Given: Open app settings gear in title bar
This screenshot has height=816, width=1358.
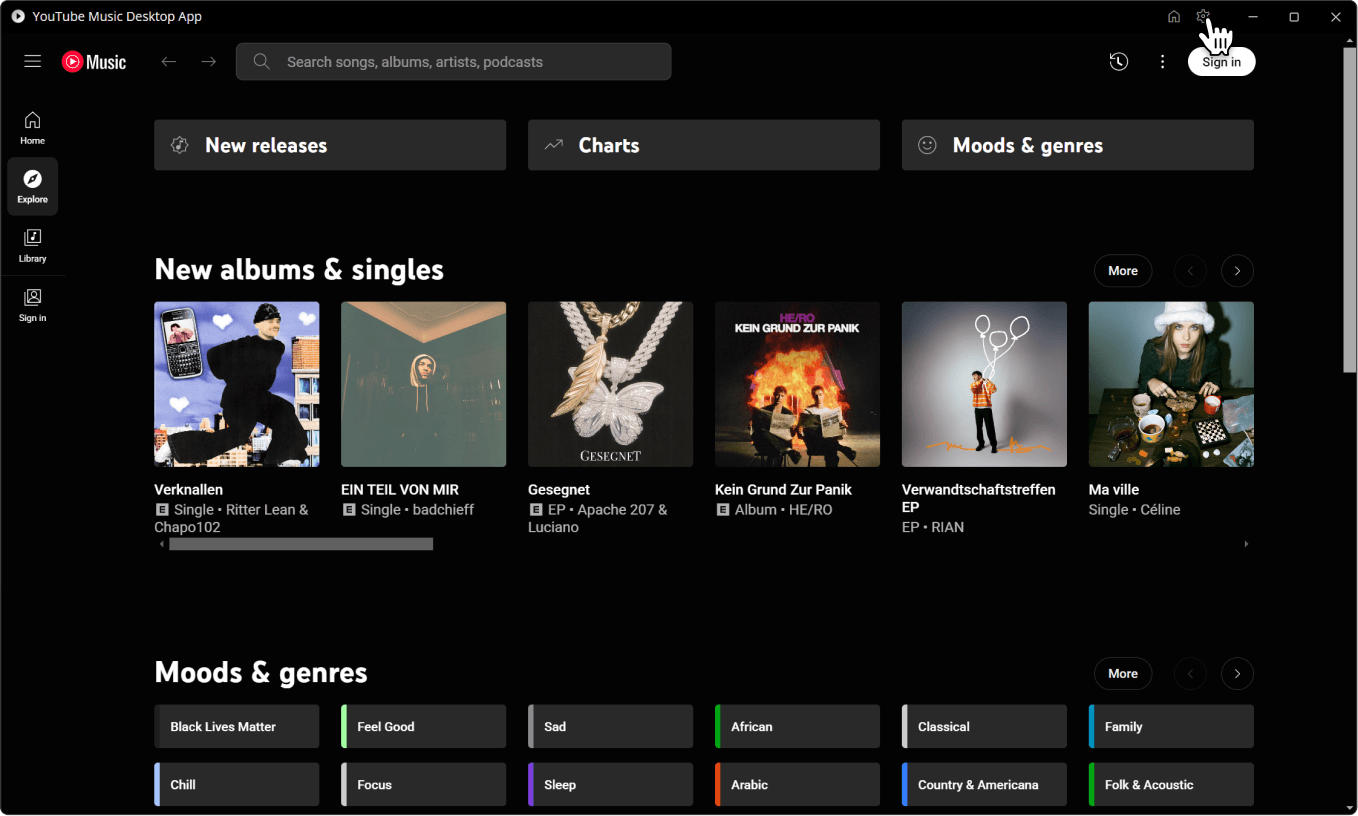Looking at the screenshot, I should [x=1203, y=17].
